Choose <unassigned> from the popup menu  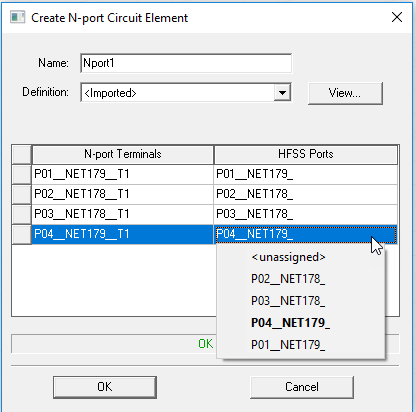301,257
